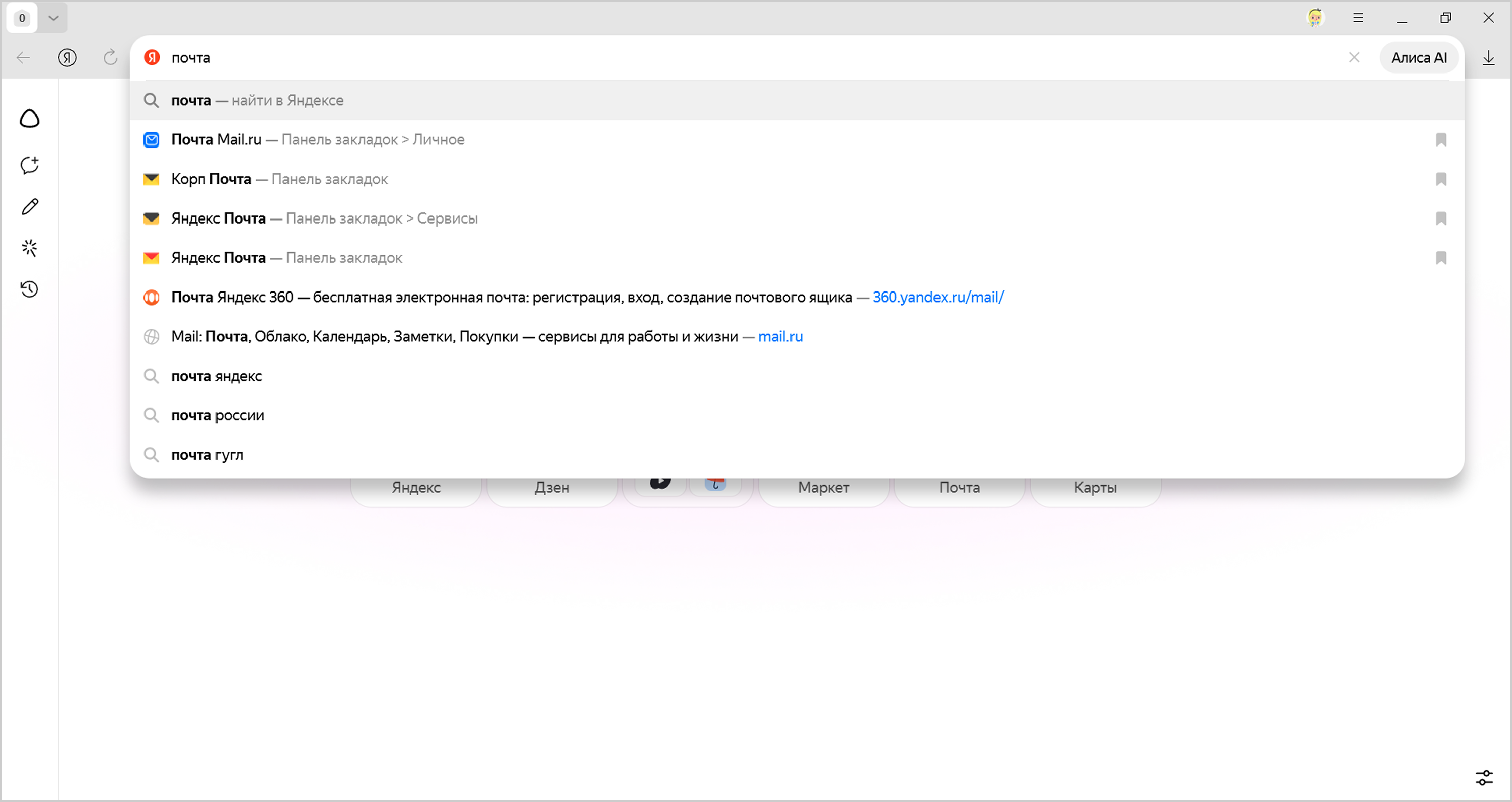Close the browser window

(1488, 18)
